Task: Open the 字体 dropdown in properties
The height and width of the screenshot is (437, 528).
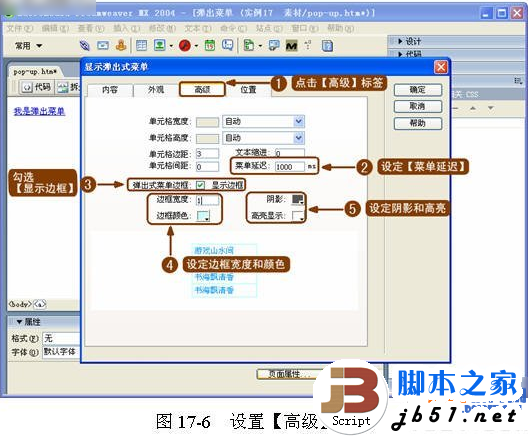Action: (61, 352)
